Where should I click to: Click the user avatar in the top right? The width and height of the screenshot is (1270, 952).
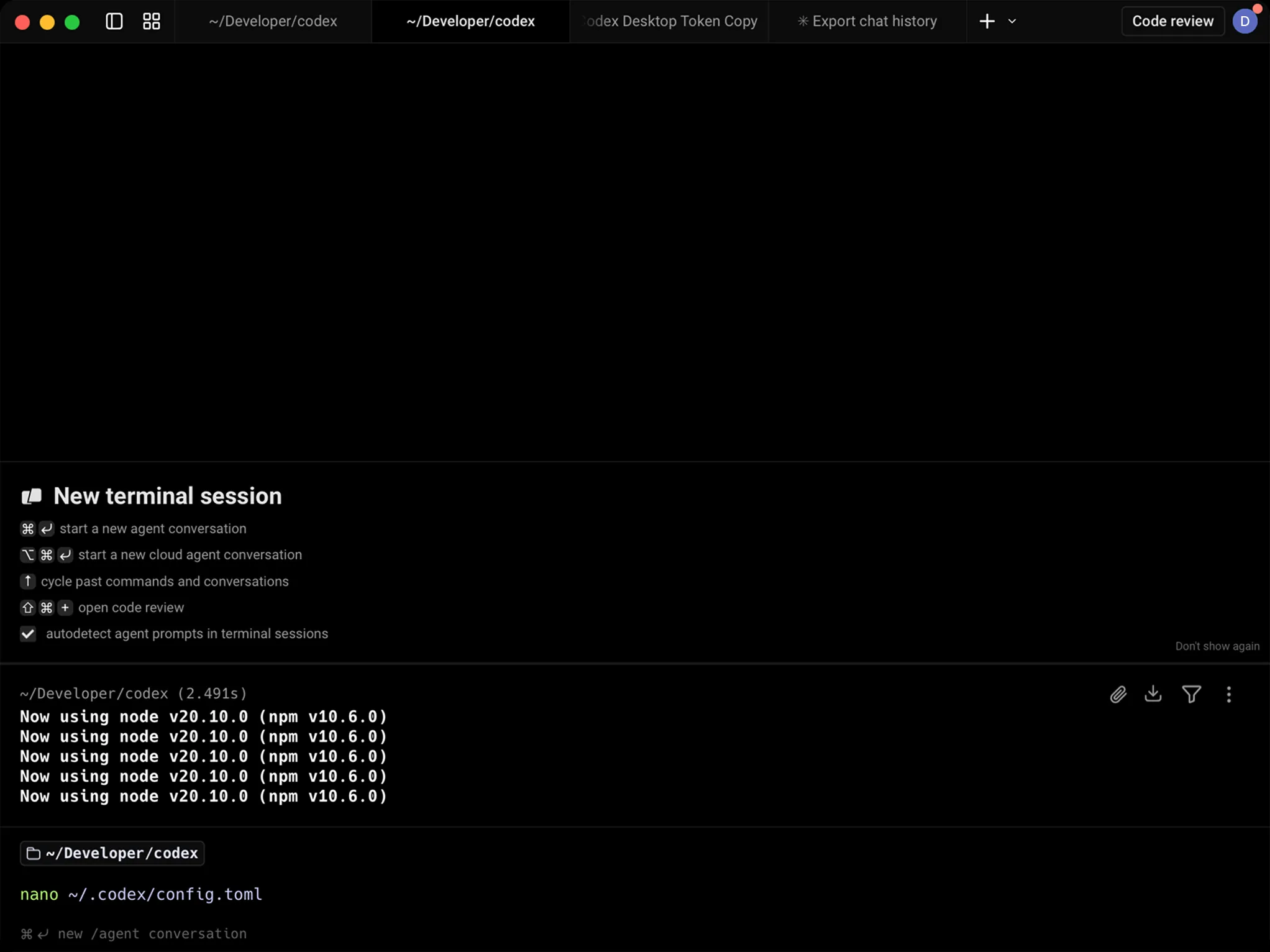pyautogui.click(x=1246, y=21)
